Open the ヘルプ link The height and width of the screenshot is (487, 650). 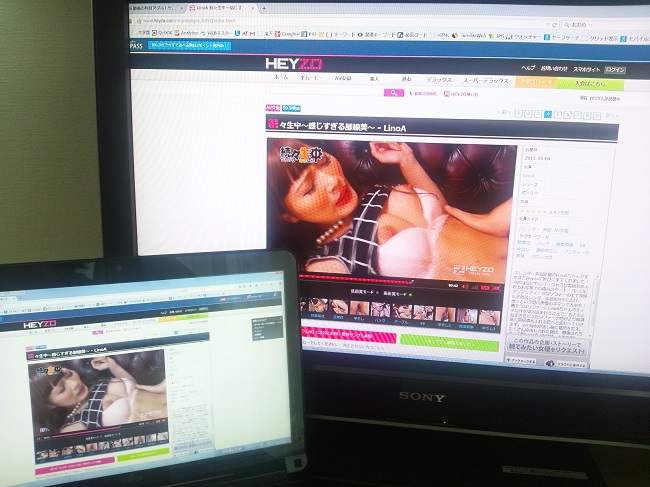[x=528, y=68]
